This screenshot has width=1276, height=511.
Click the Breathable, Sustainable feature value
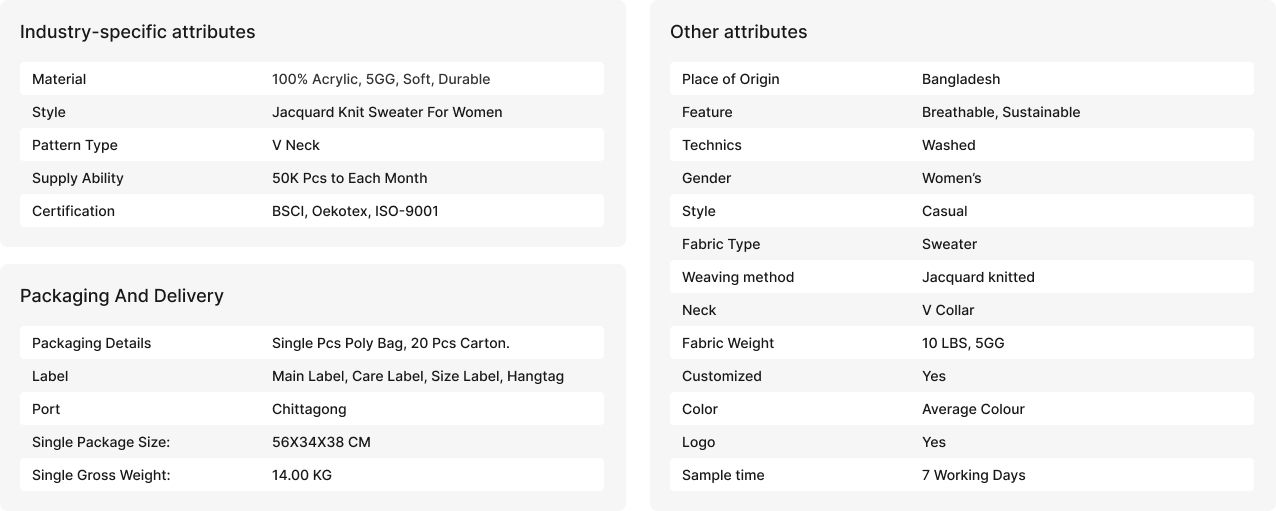tap(1001, 112)
